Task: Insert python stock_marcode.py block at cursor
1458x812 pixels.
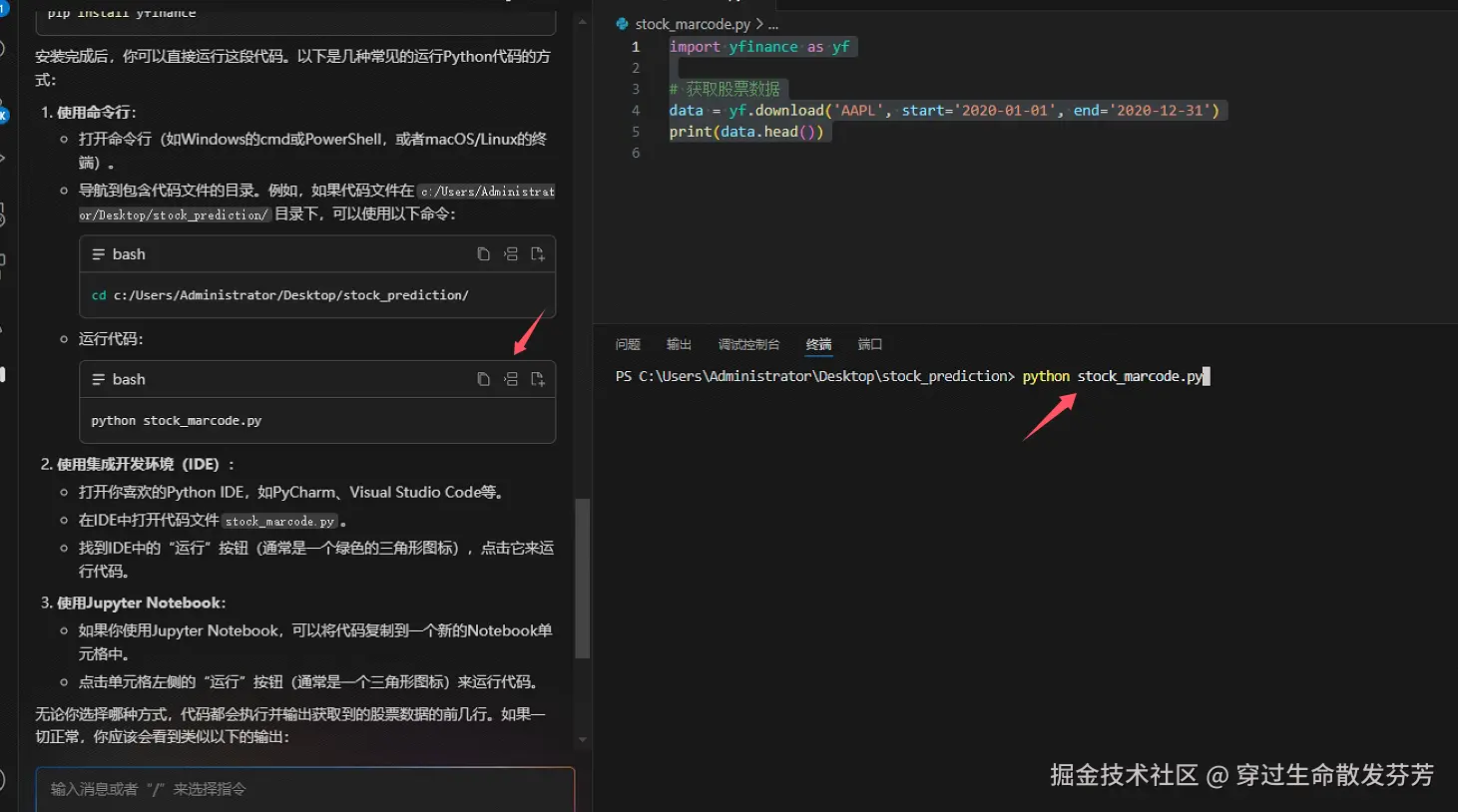Action: click(511, 379)
